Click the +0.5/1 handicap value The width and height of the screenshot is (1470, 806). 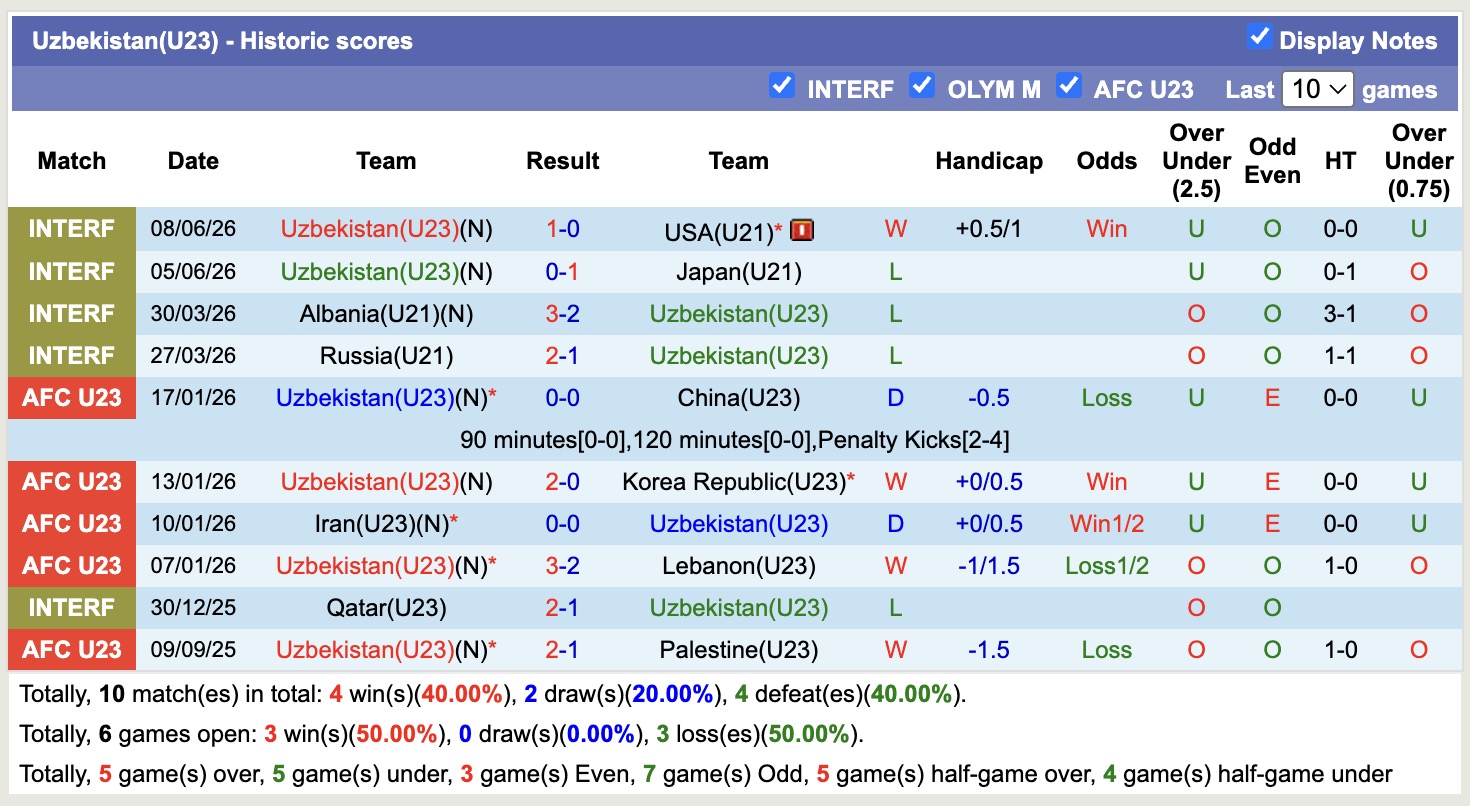[x=989, y=229]
